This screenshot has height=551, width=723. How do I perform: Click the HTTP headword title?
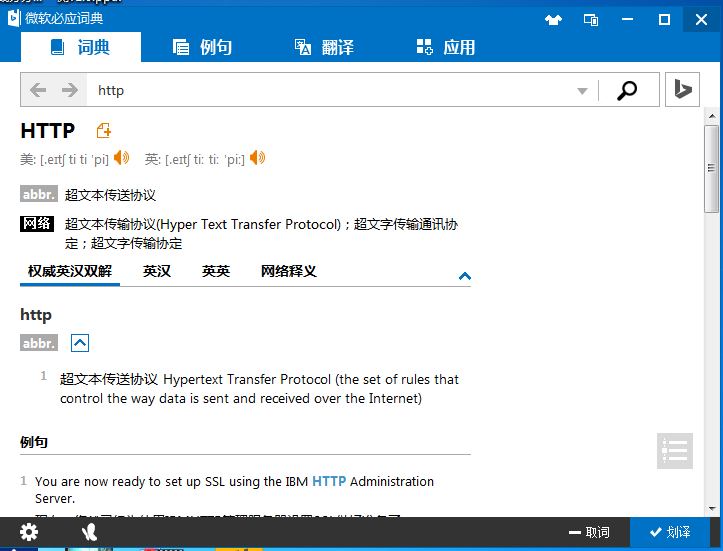[47, 130]
